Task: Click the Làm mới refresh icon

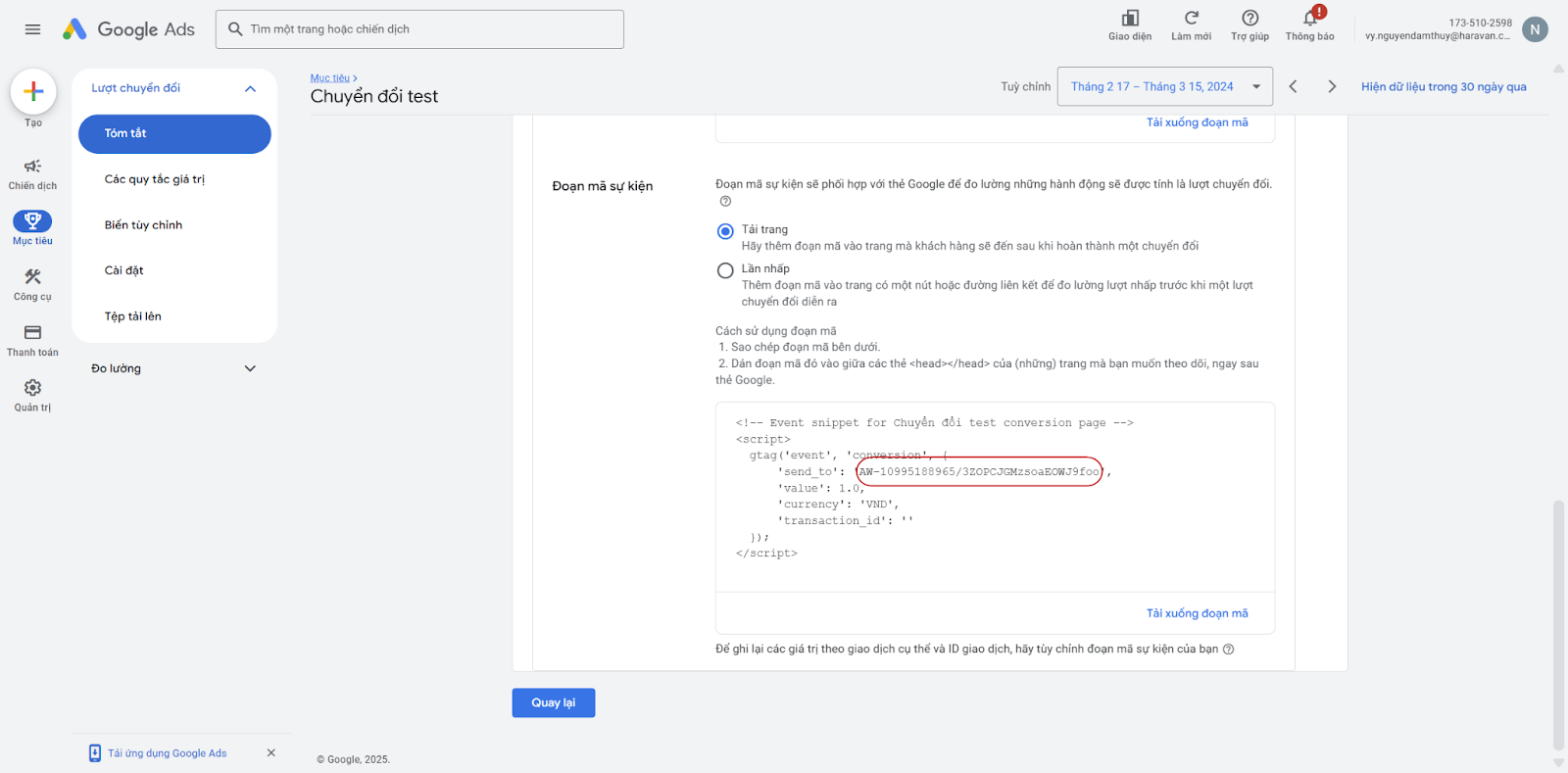Action: pos(1191,19)
